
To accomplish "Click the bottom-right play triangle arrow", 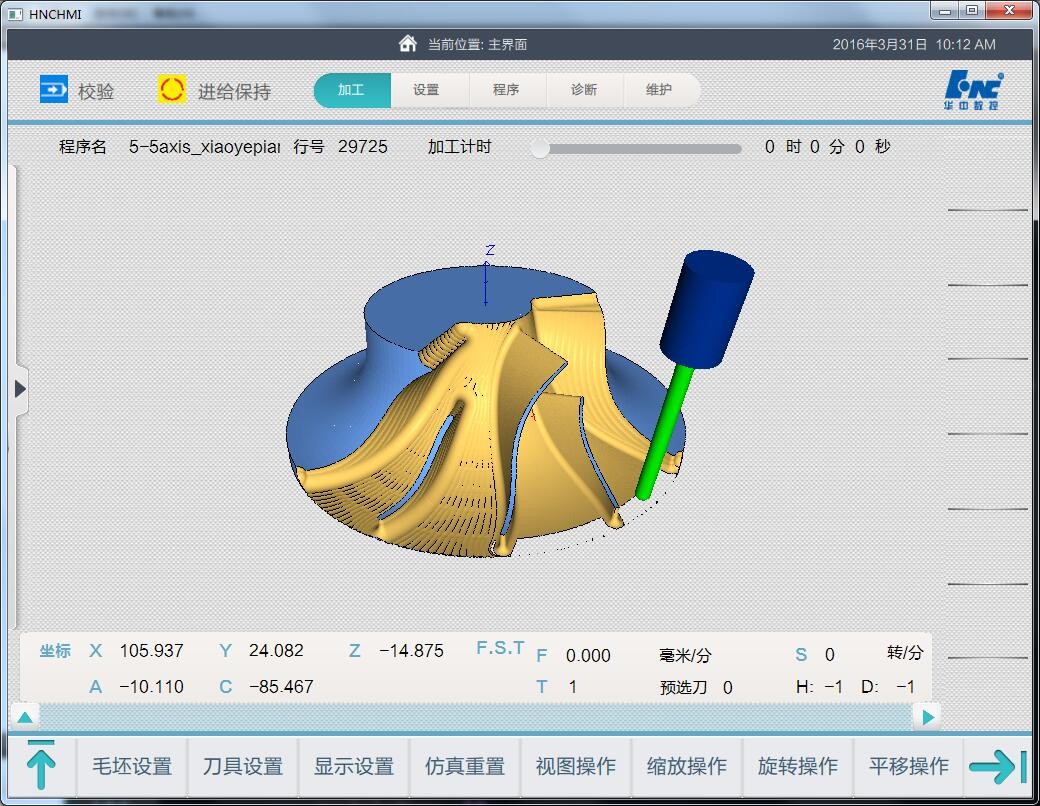I will point(927,716).
